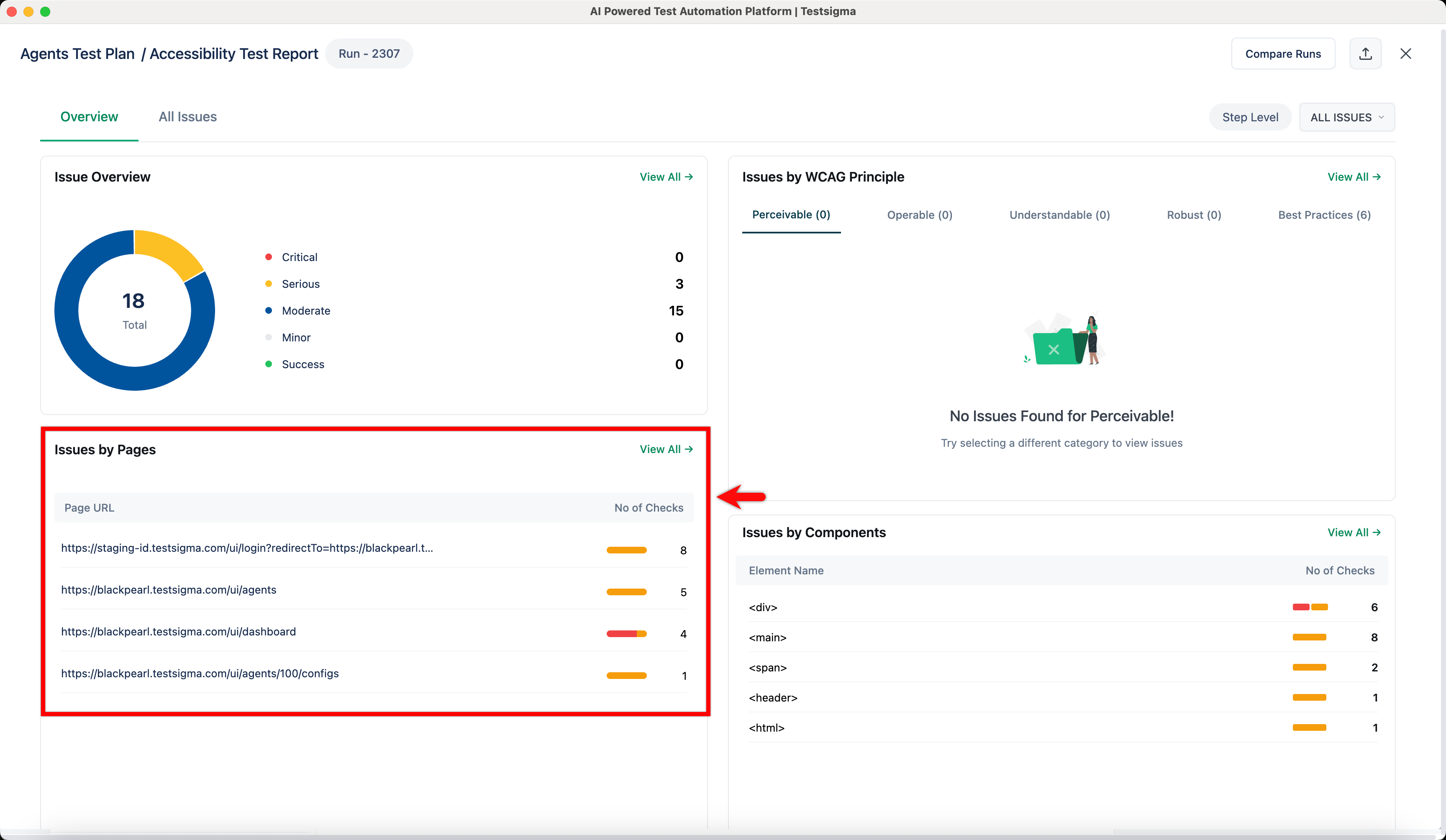Click the Serious yellow legend dot
Viewport: 1446px width, 840px height.
pos(268,284)
